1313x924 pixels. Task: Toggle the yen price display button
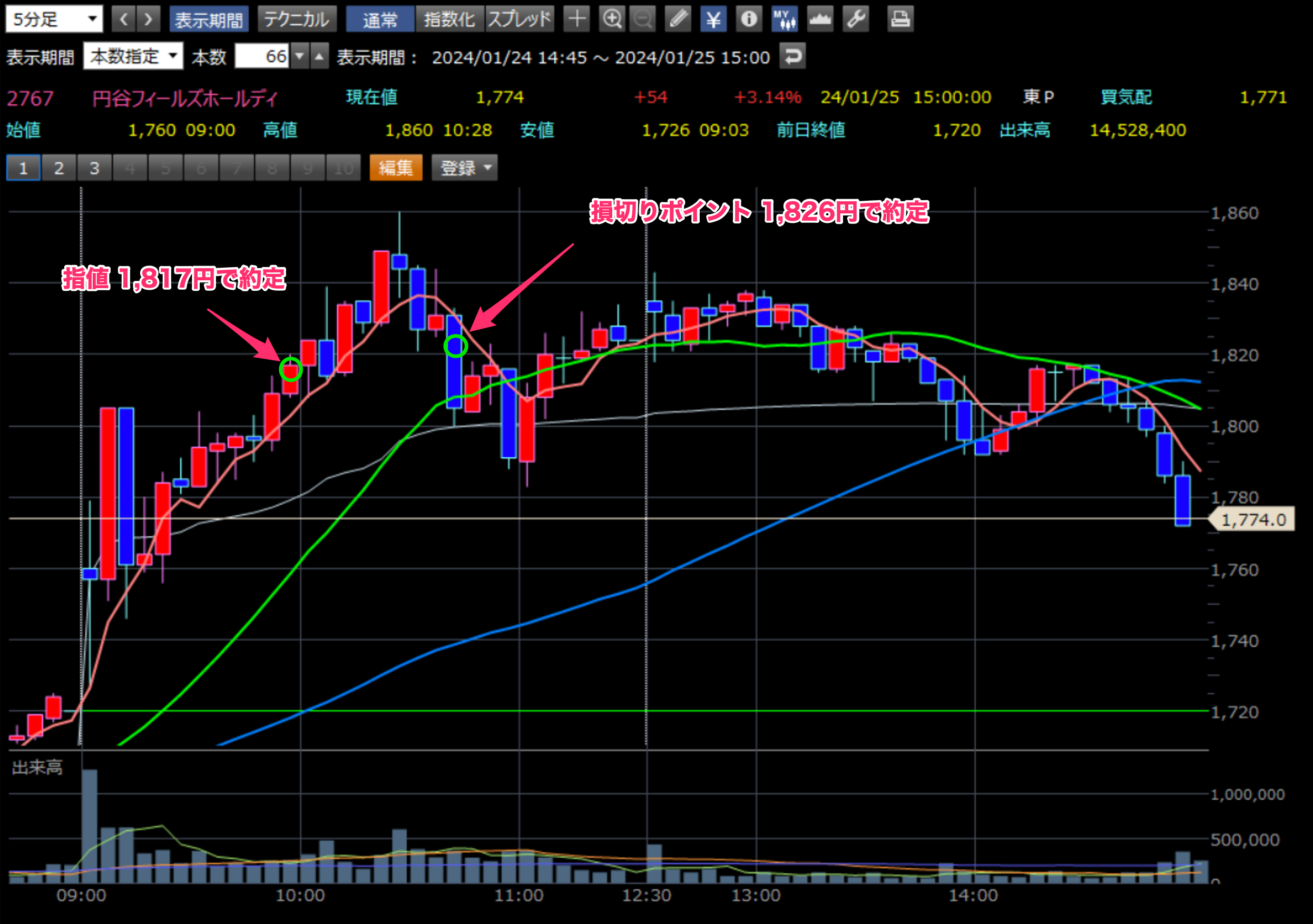pyautogui.click(x=713, y=19)
